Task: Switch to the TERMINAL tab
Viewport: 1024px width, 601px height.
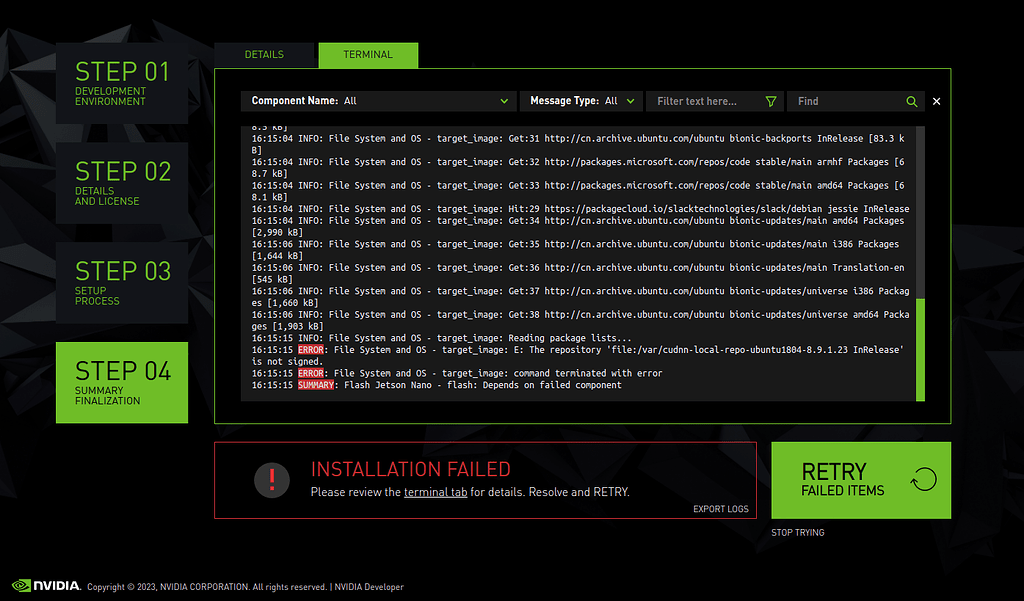Action: (368, 55)
